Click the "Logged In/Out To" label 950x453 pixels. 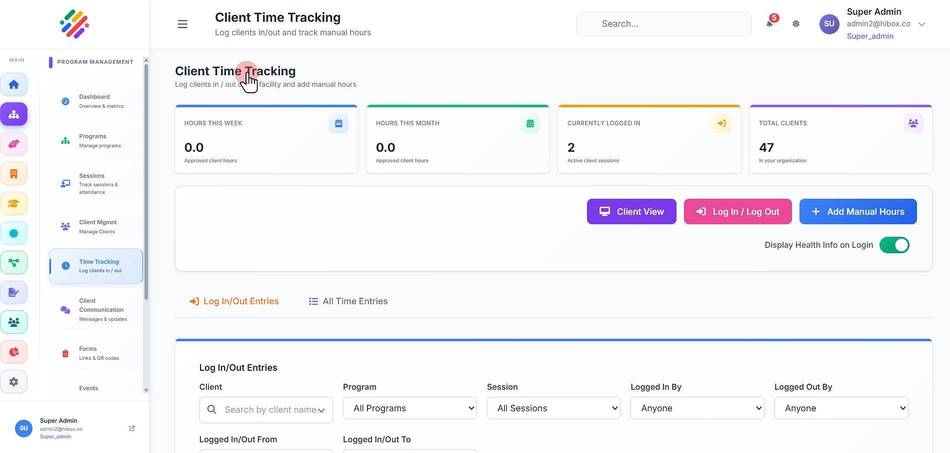pos(377,439)
